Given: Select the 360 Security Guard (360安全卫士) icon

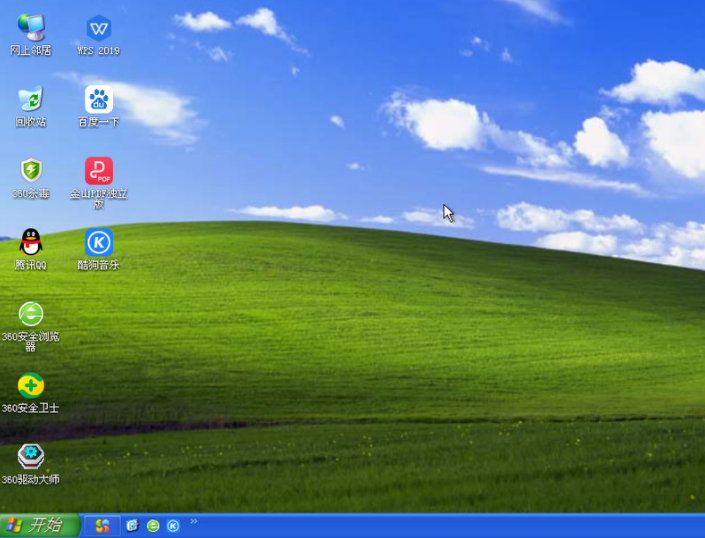Looking at the screenshot, I should [30, 385].
